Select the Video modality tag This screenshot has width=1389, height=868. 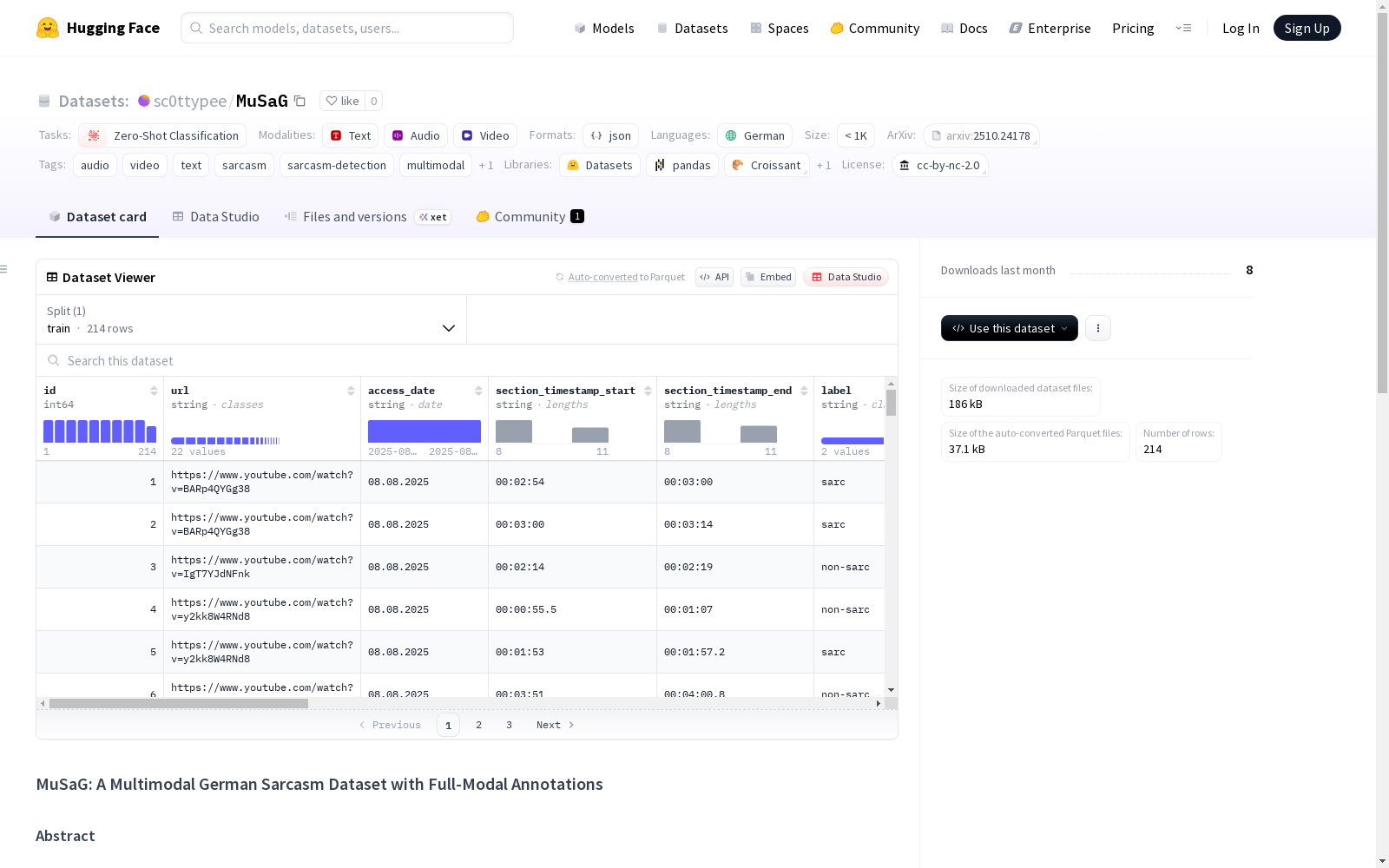[x=485, y=135]
